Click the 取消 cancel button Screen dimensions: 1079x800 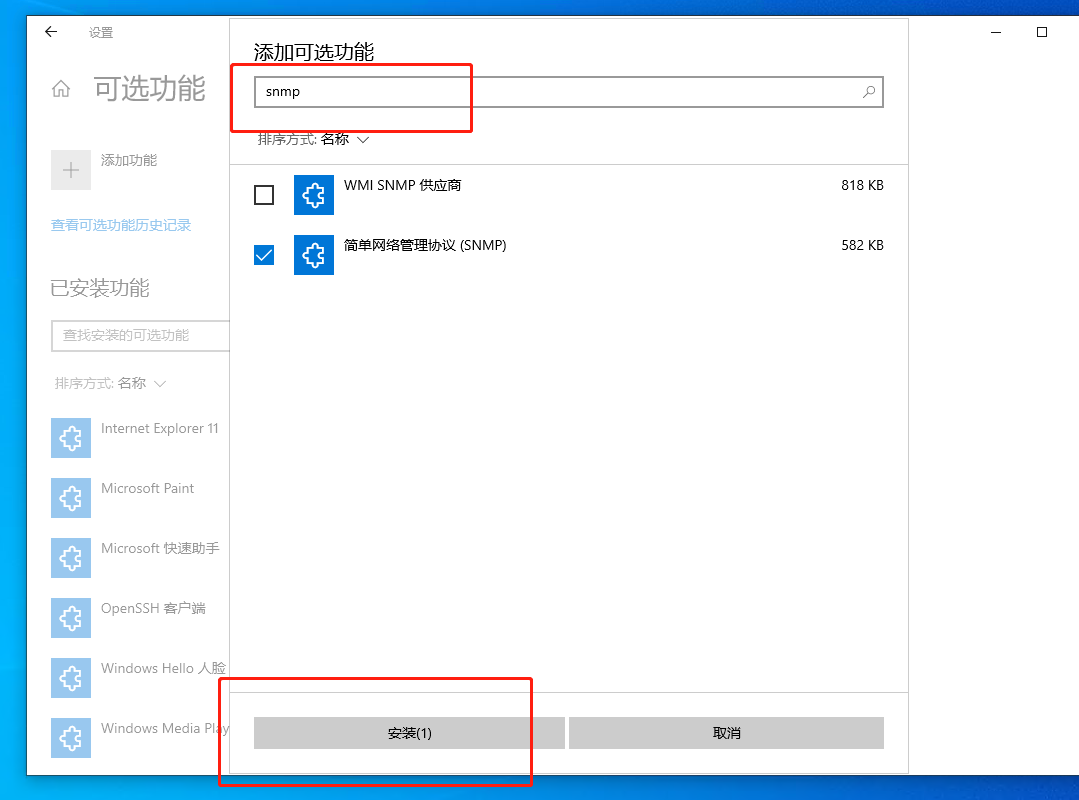[726, 733]
